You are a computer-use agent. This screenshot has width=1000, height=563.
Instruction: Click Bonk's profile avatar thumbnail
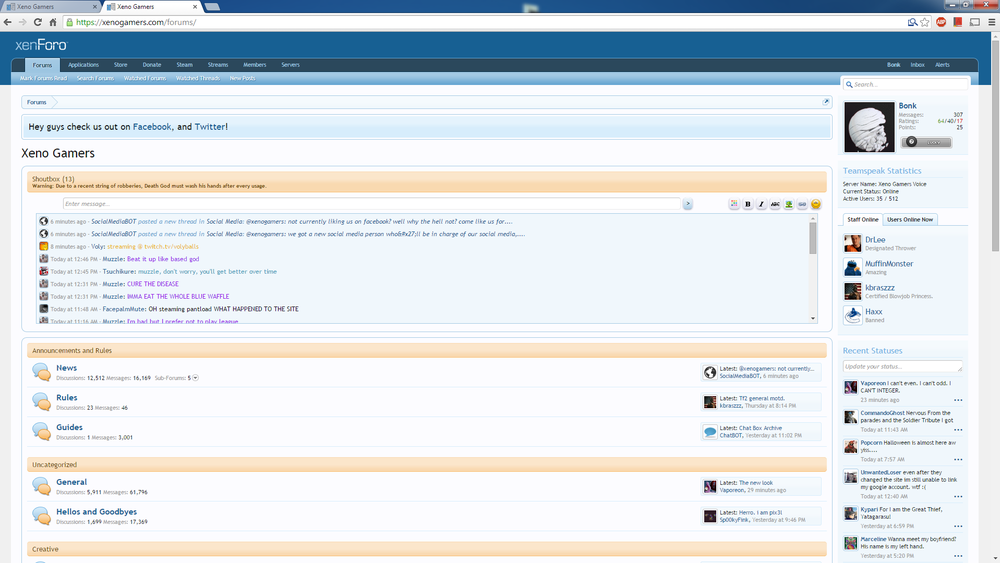pos(869,127)
